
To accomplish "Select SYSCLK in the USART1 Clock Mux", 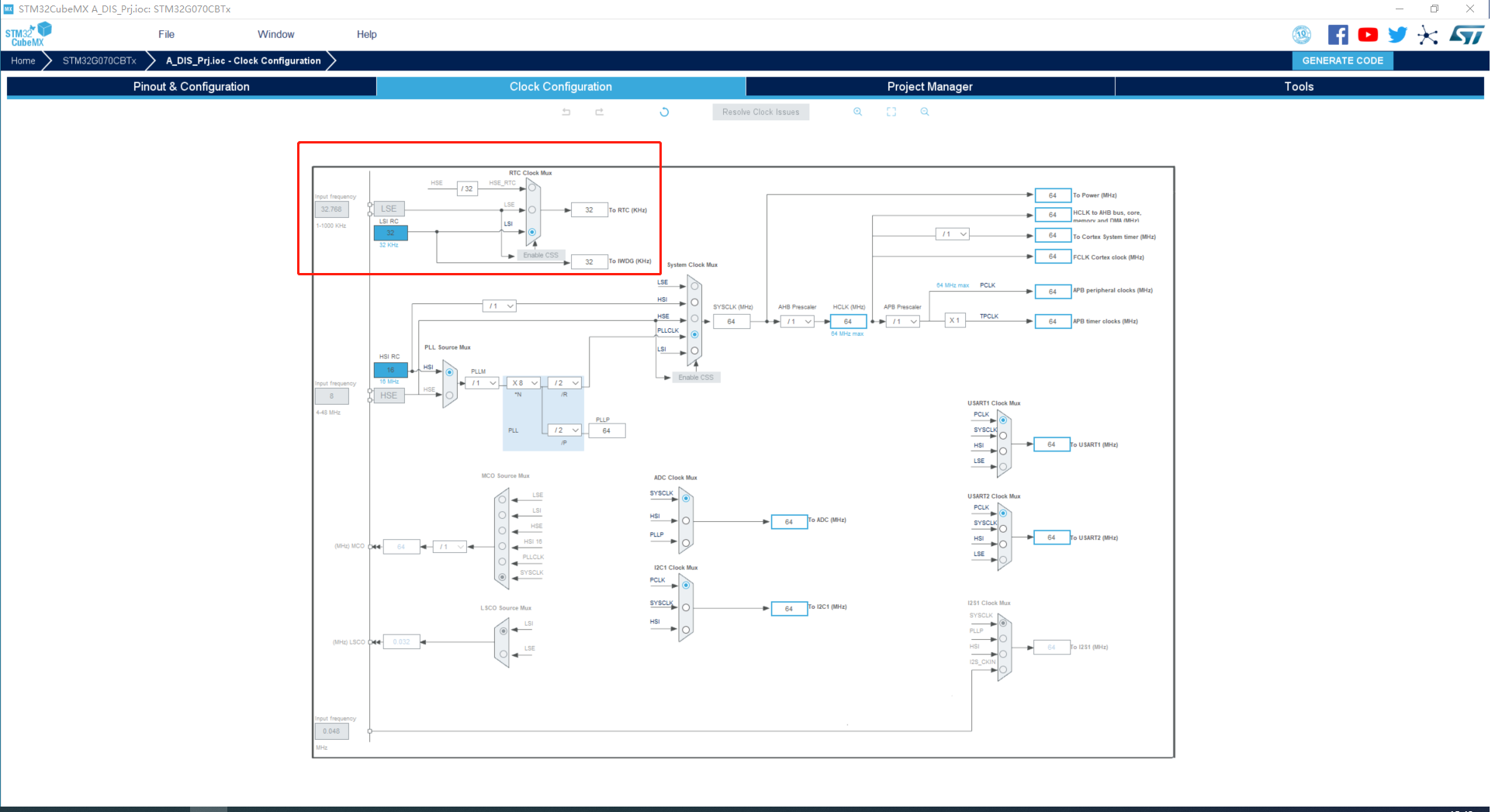I will point(1003,436).
